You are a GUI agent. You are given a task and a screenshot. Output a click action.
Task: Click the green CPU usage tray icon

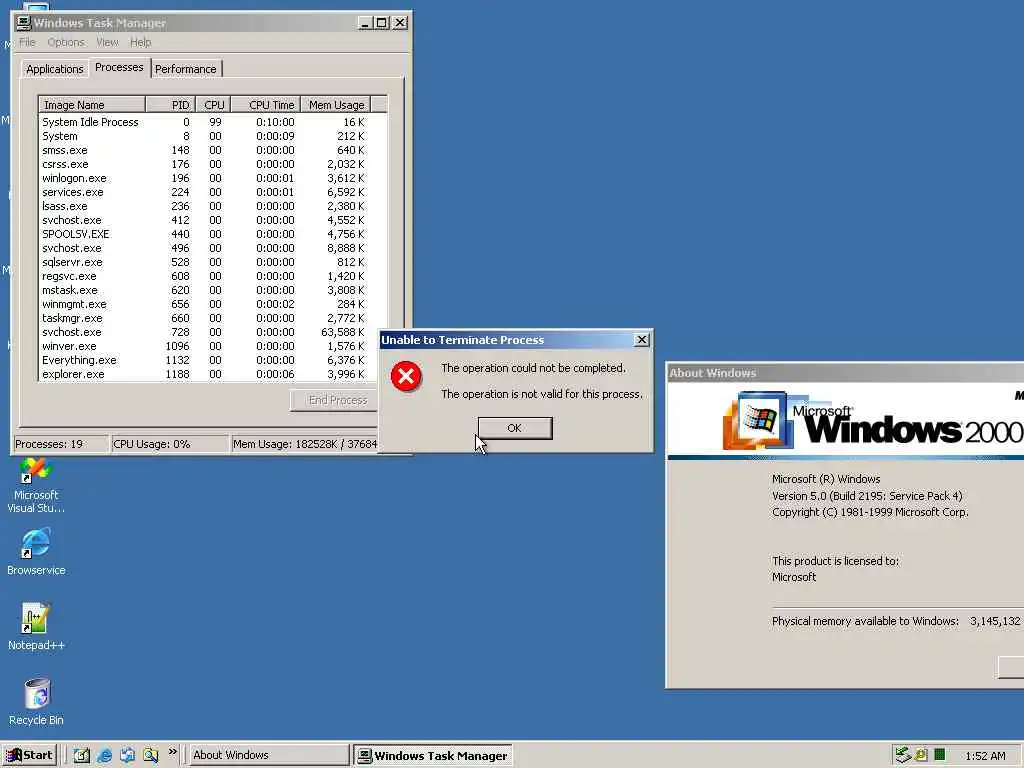940,755
